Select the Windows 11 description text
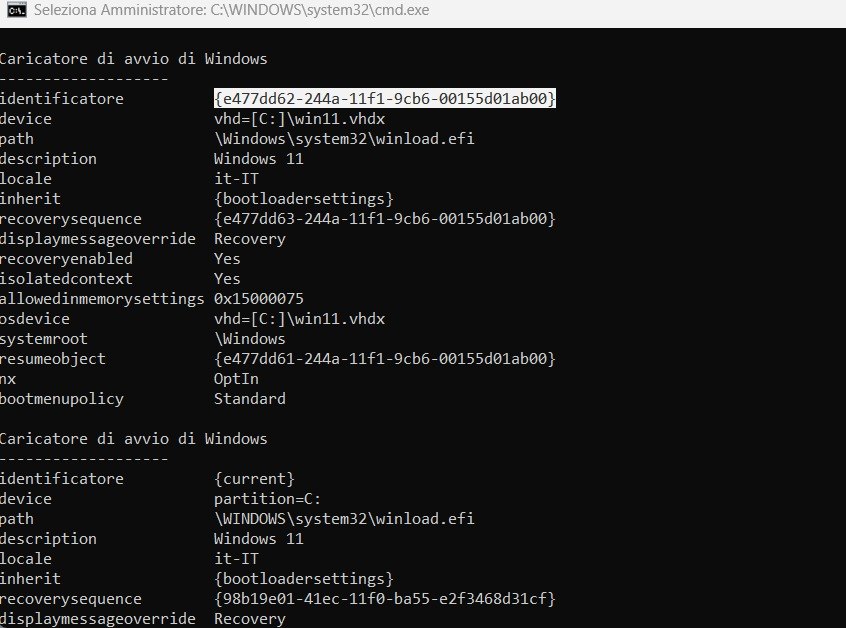 pyautogui.click(x=258, y=158)
